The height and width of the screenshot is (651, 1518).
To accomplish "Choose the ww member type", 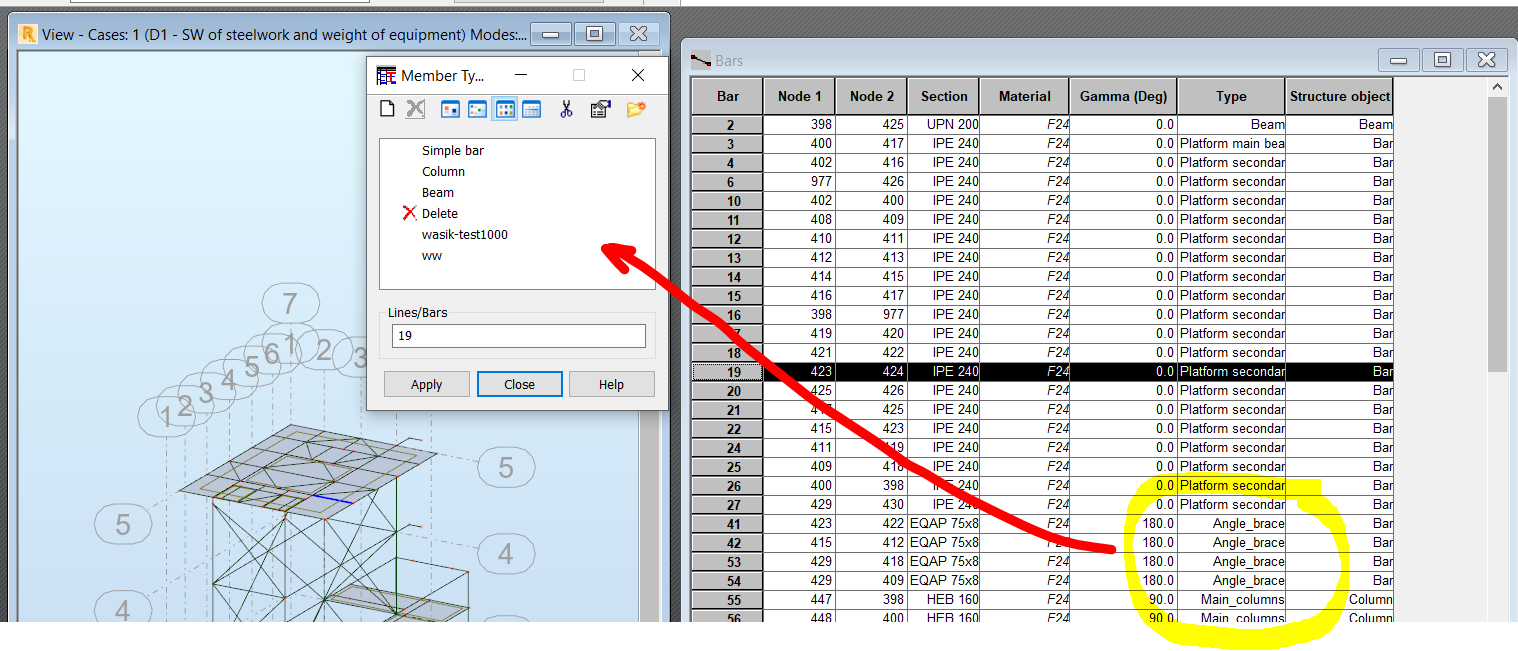I will [432, 255].
